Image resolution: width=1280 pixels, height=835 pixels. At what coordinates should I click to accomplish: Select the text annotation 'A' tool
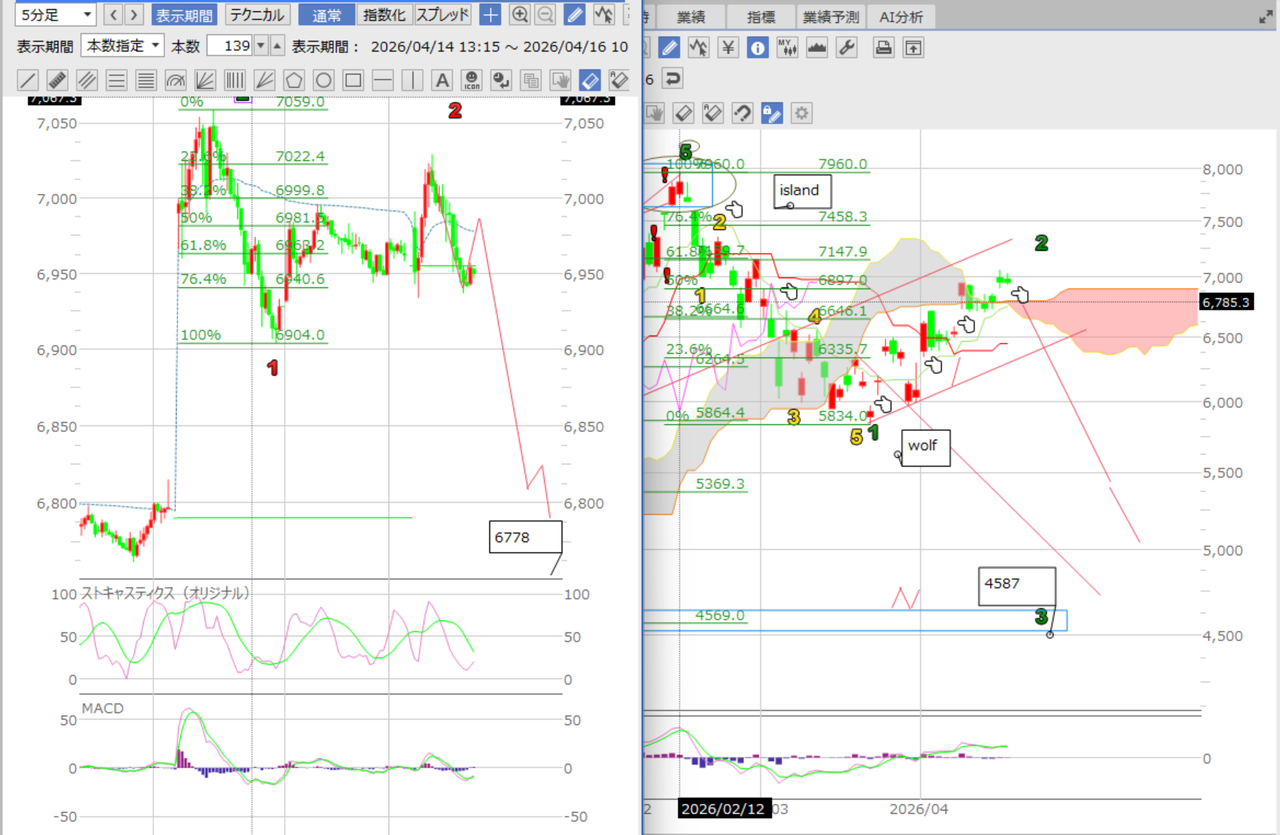[442, 80]
